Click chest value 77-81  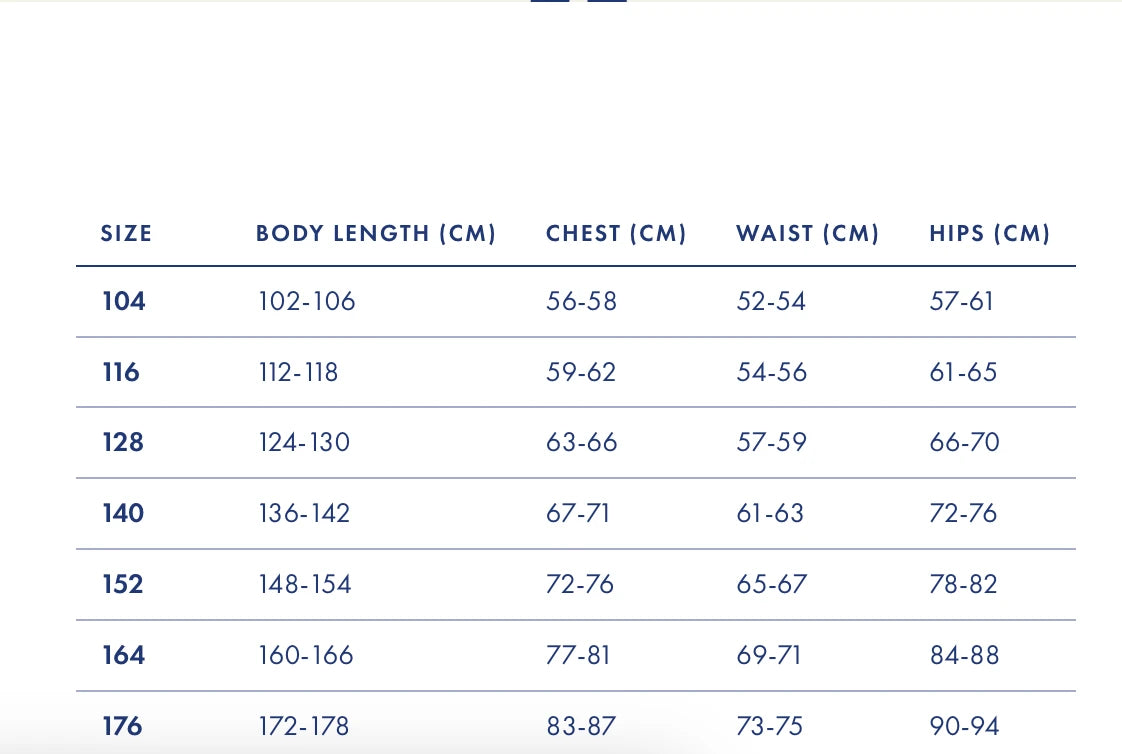click(x=578, y=655)
